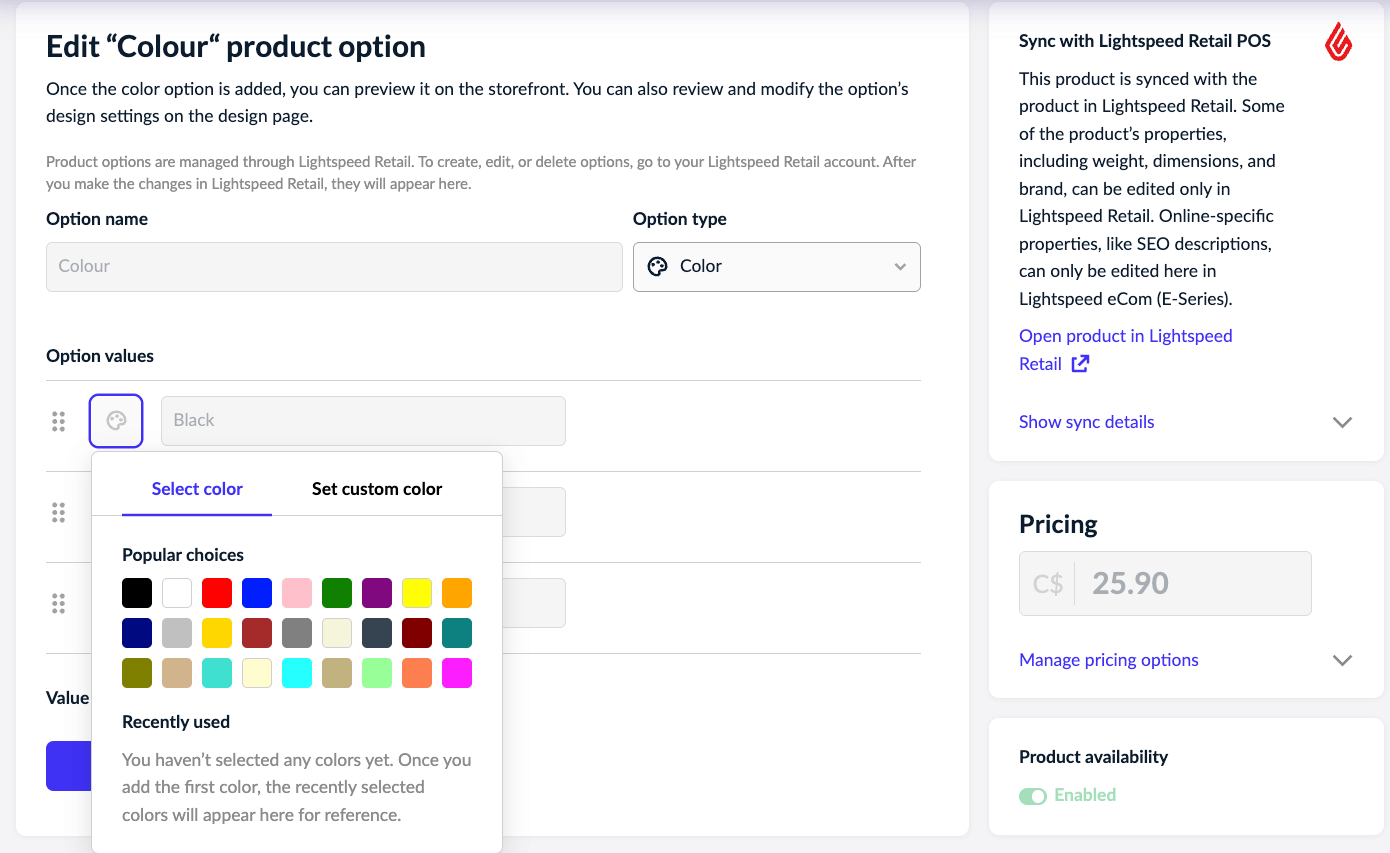Toggle the Product availability Enabled switch
Image resolution: width=1390 pixels, height=853 pixels.
click(1033, 796)
